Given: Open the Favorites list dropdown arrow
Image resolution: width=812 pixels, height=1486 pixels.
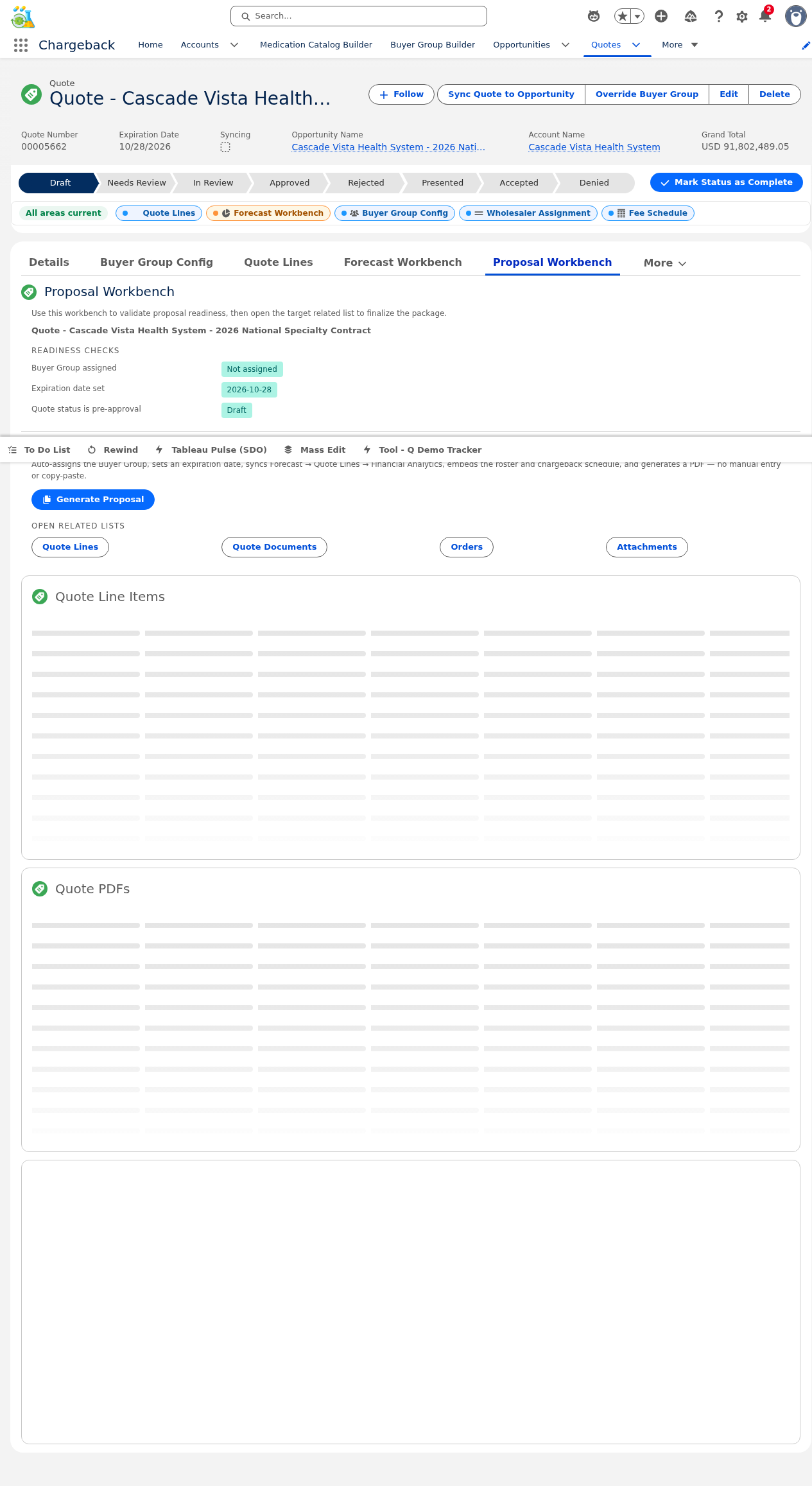Looking at the screenshot, I should [x=637, y=16].
